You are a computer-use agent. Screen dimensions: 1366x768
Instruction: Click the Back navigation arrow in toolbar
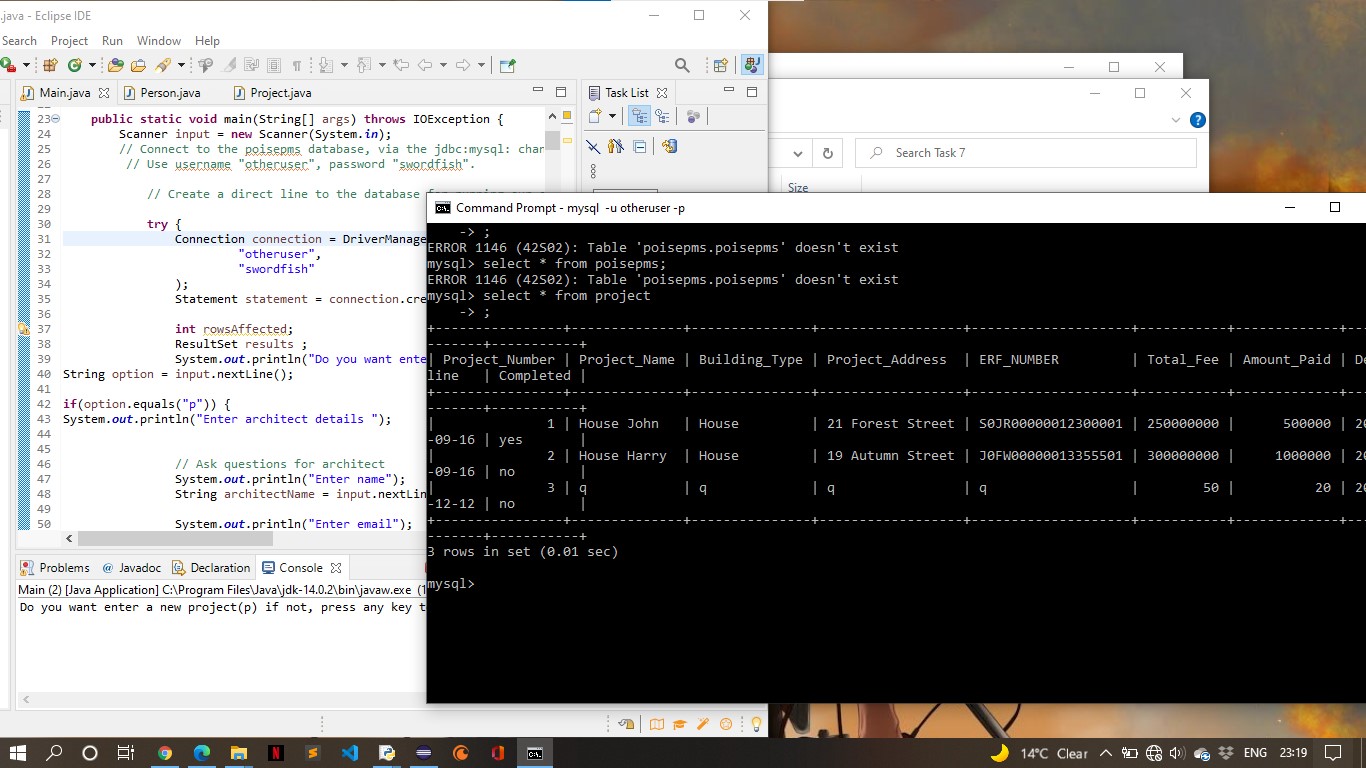425,65
